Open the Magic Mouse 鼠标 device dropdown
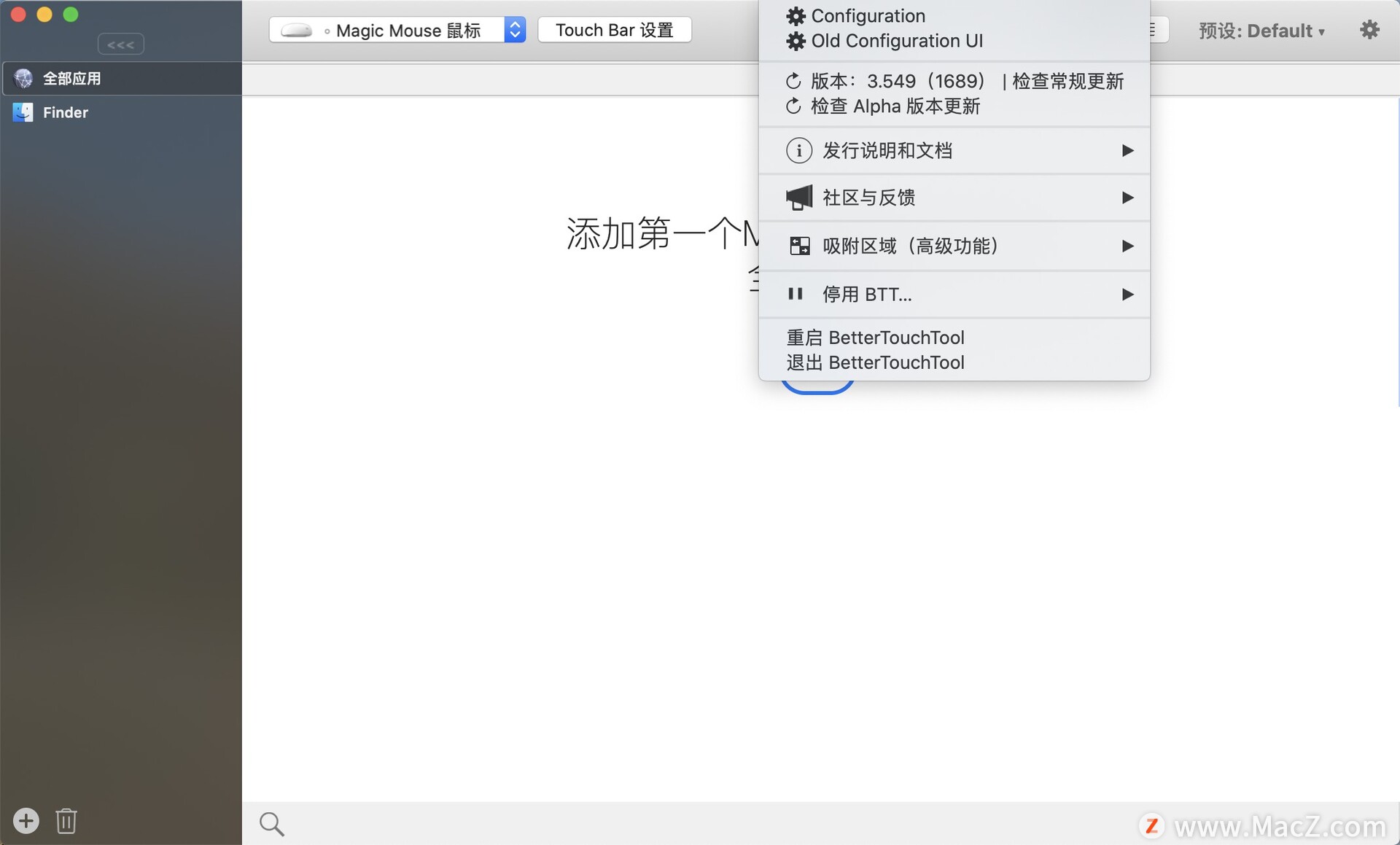The height and width of the screenshot is (845, 1400). tap(397, 30)
